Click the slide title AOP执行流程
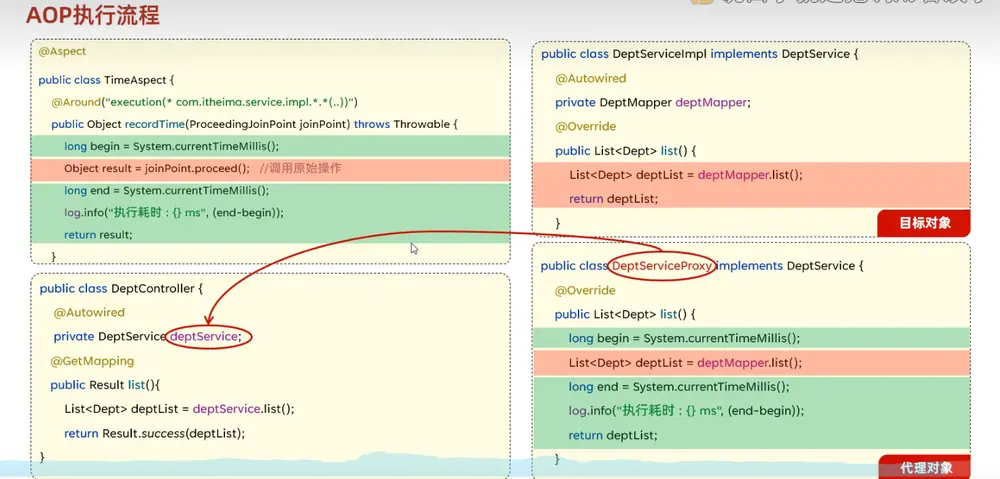Viewport: 1000px width, 479px height. coord(92,15)
